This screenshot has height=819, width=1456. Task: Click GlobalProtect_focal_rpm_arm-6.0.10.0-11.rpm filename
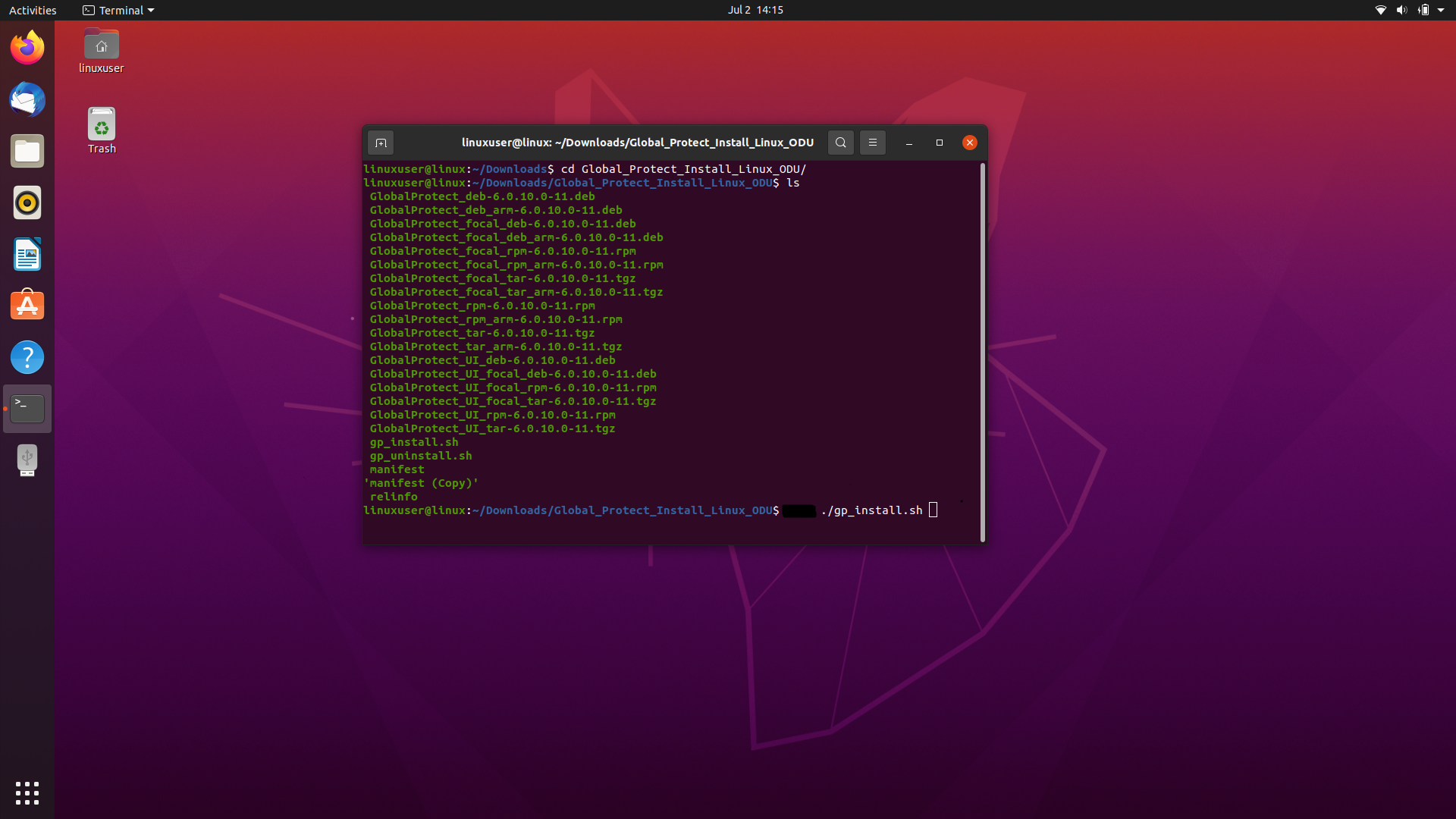pos(516,265)
